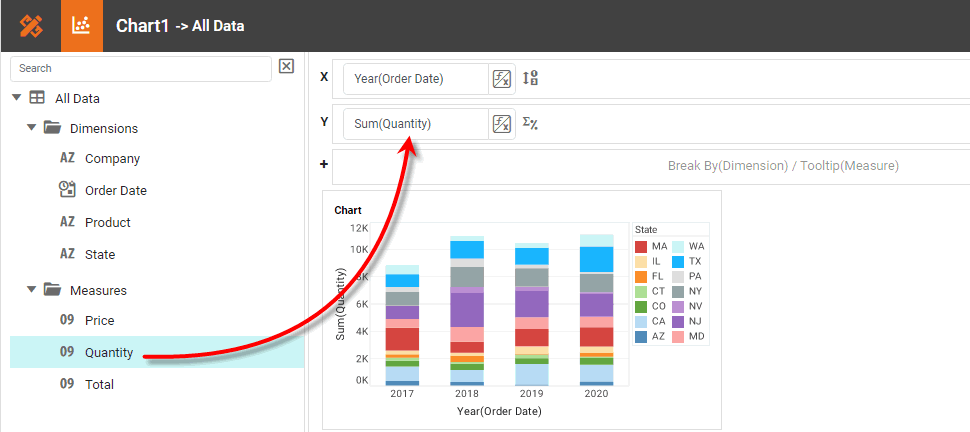Click the aggregate percent icon beside Y
970x432 pixels.
[531, 124]
